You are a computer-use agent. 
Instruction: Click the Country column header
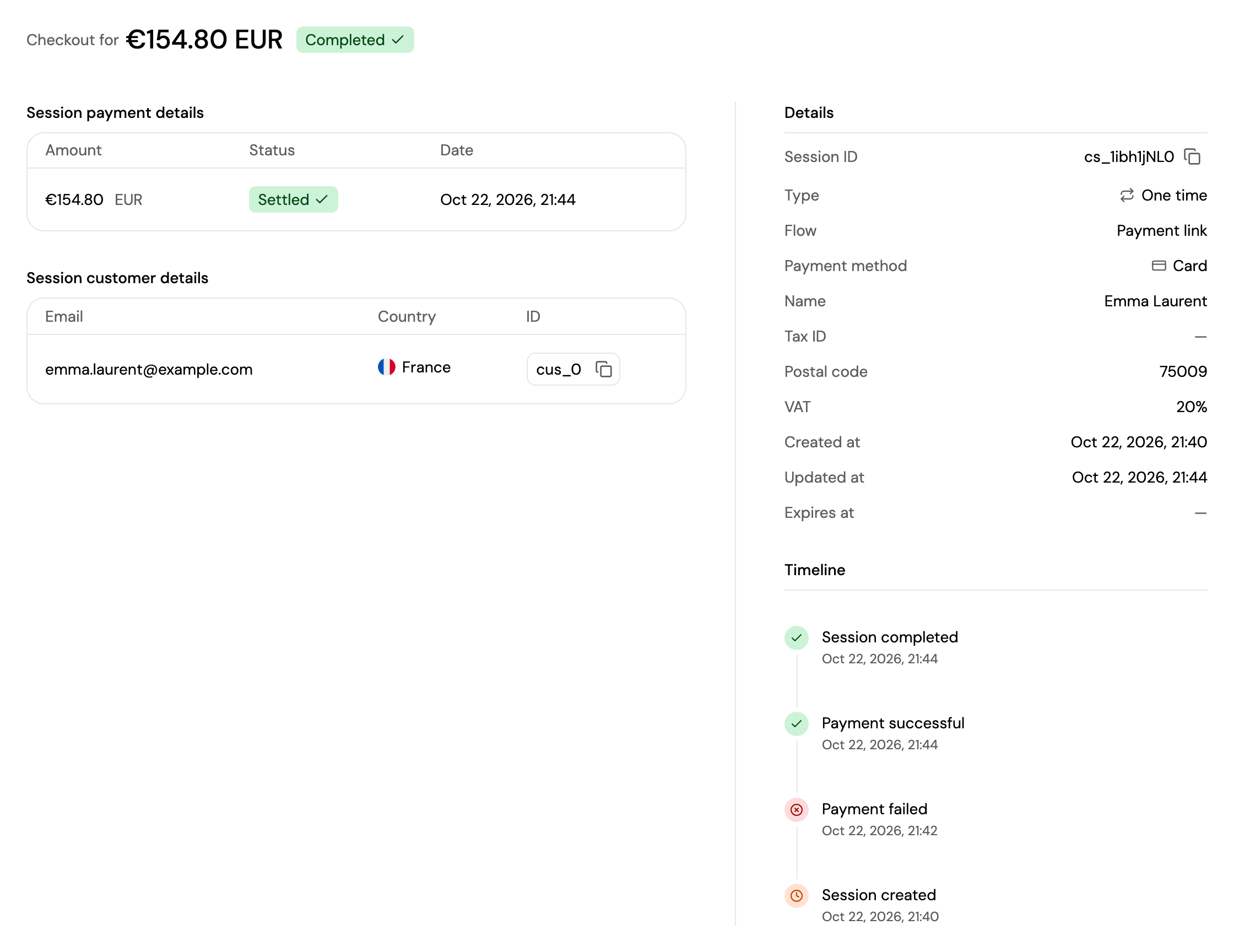pos(407,316)
